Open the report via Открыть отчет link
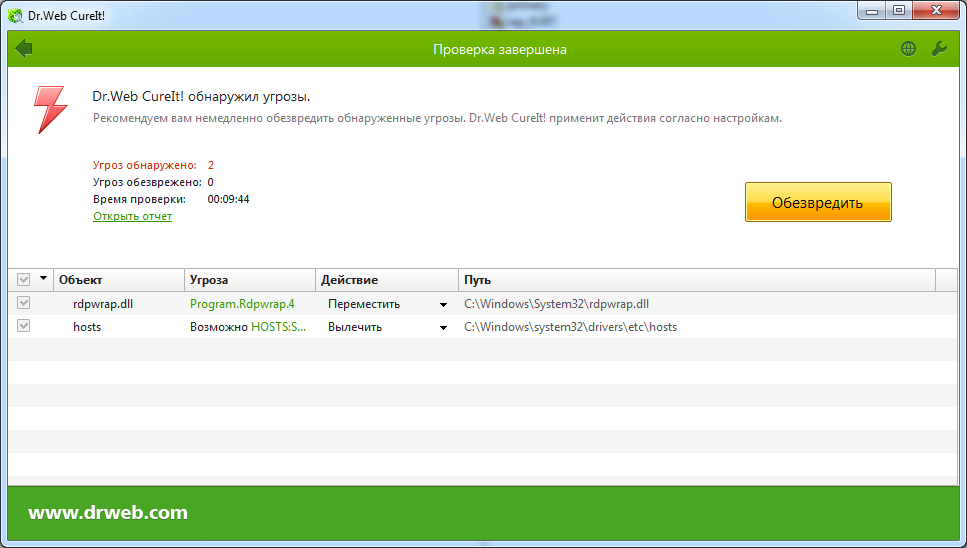Screen dimensions: 967x548 point(133,216)
